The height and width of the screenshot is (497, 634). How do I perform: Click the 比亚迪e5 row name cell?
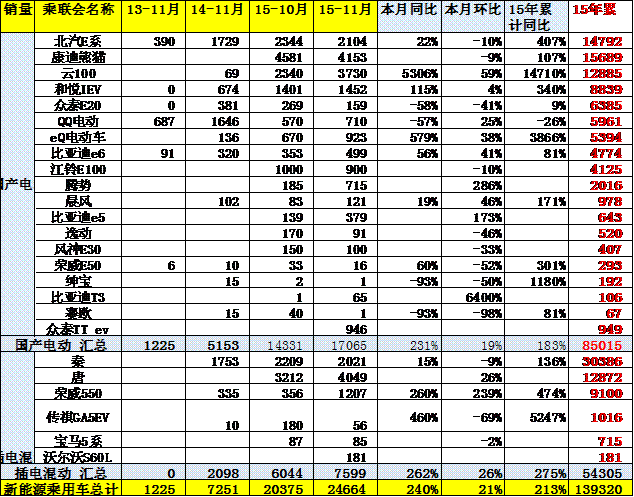click(78, 217)
